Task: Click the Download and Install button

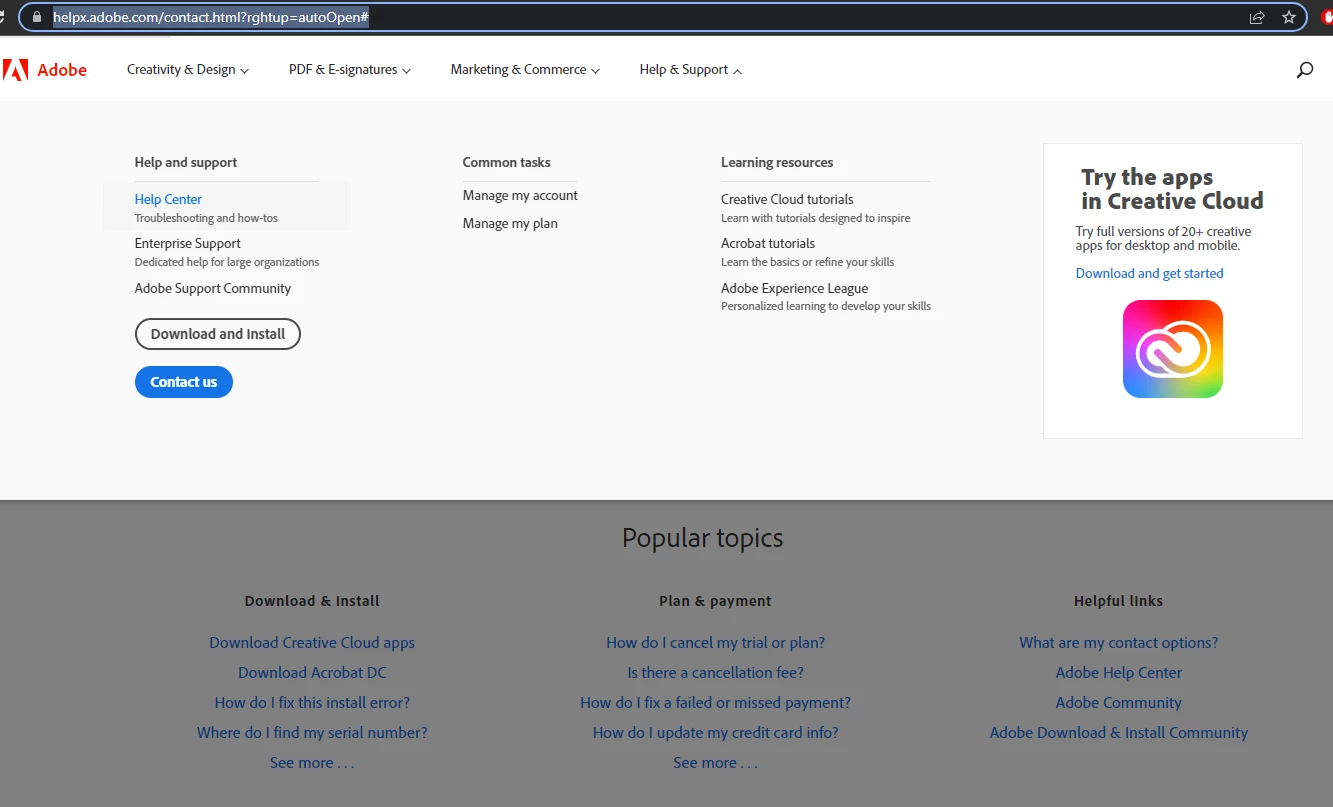Action: pos(218,334)
